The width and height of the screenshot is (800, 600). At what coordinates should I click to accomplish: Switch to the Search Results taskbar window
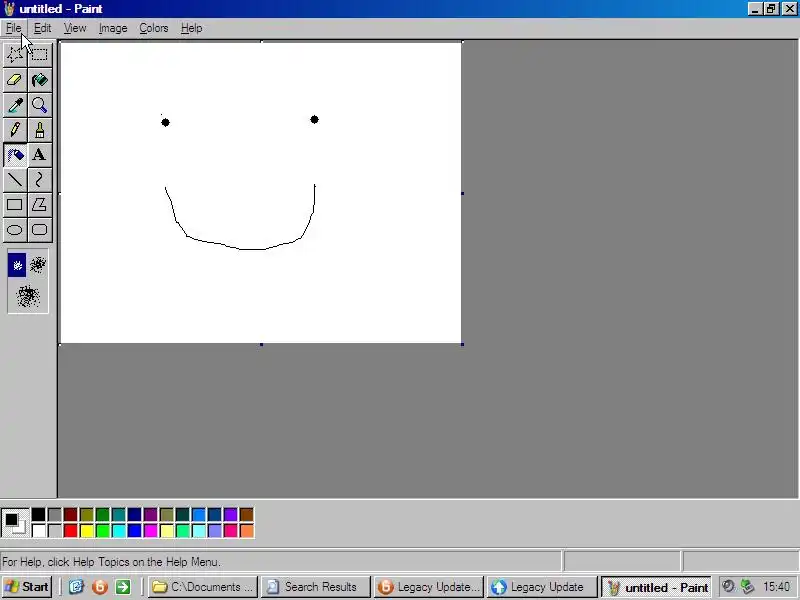coord(316,587)
